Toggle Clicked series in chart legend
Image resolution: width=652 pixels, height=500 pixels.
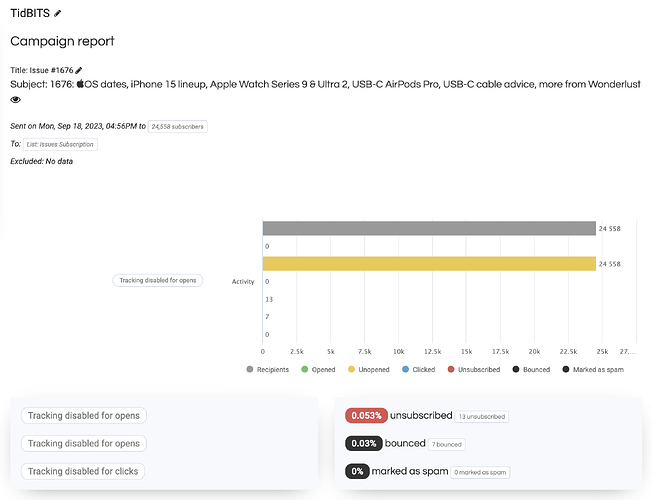point(418,369)
